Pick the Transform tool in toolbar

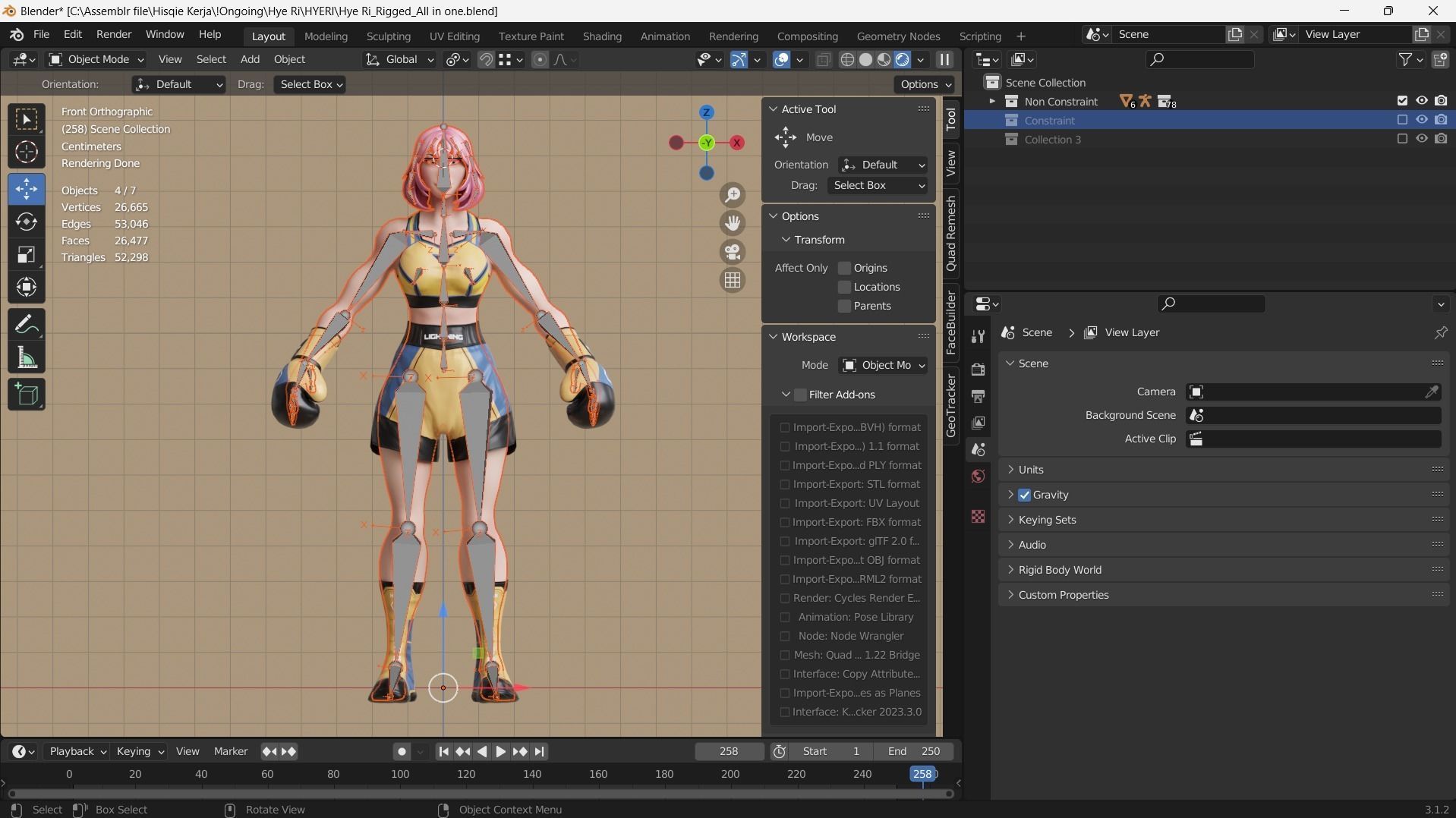tap(27, 287)
